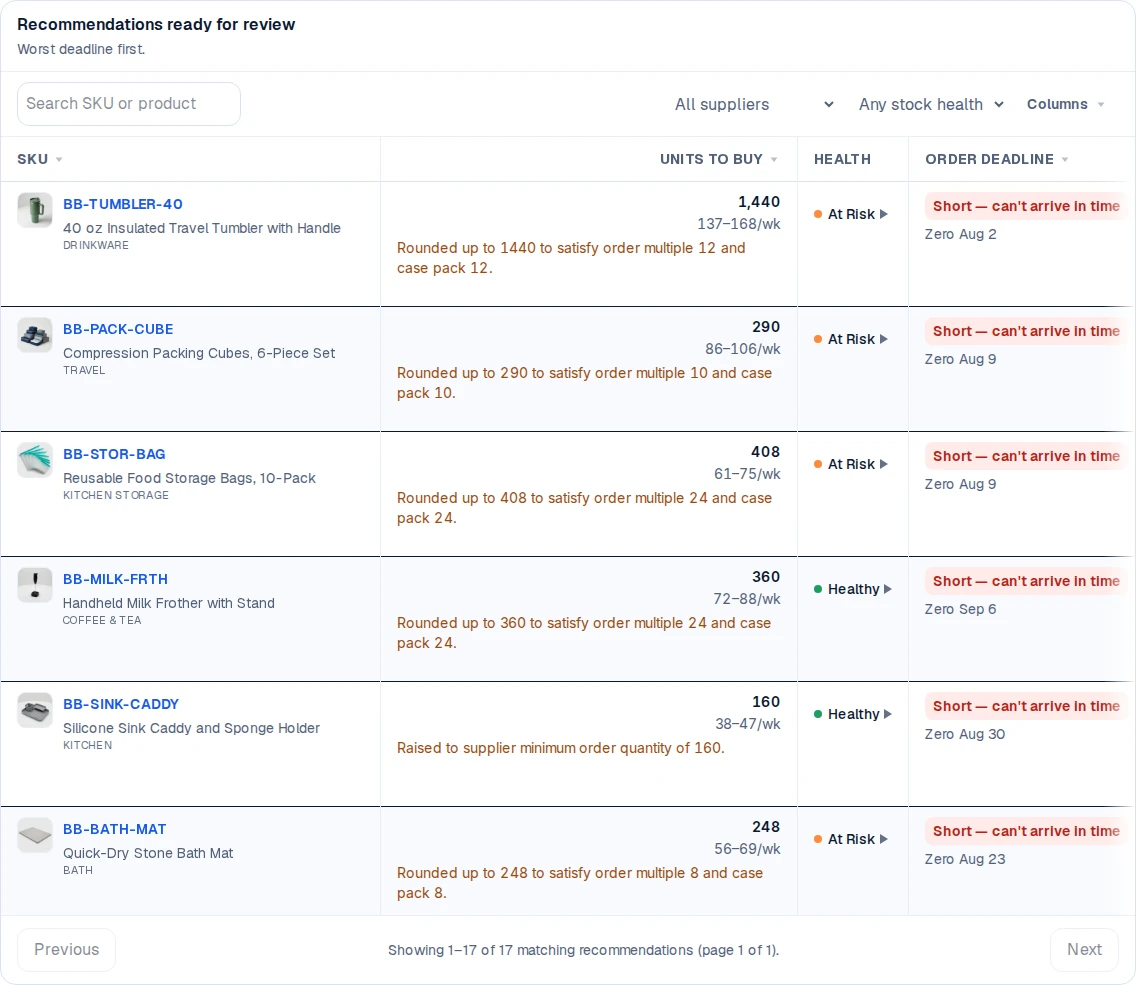
Task: Expand At Risk health for BB-PACK-CUBE
Action: click(x=851, y=339)
